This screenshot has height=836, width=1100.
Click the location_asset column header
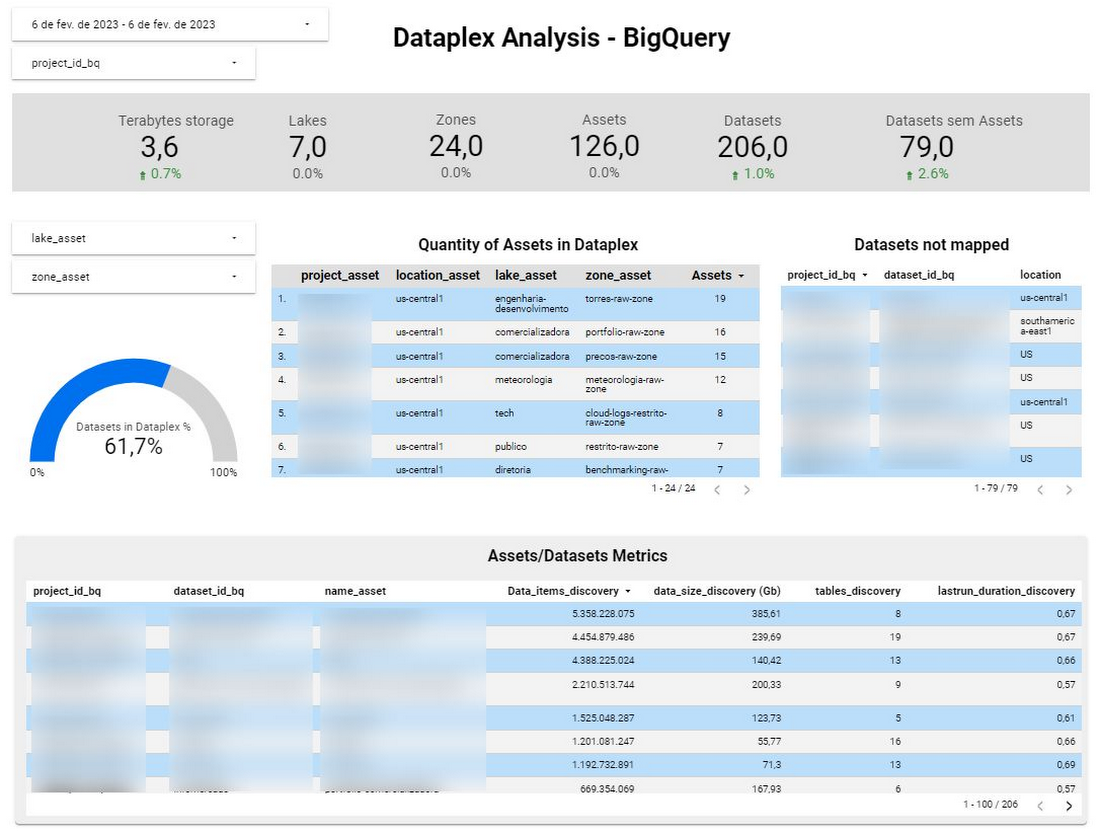pyautogui.click(x=438, y=276)
